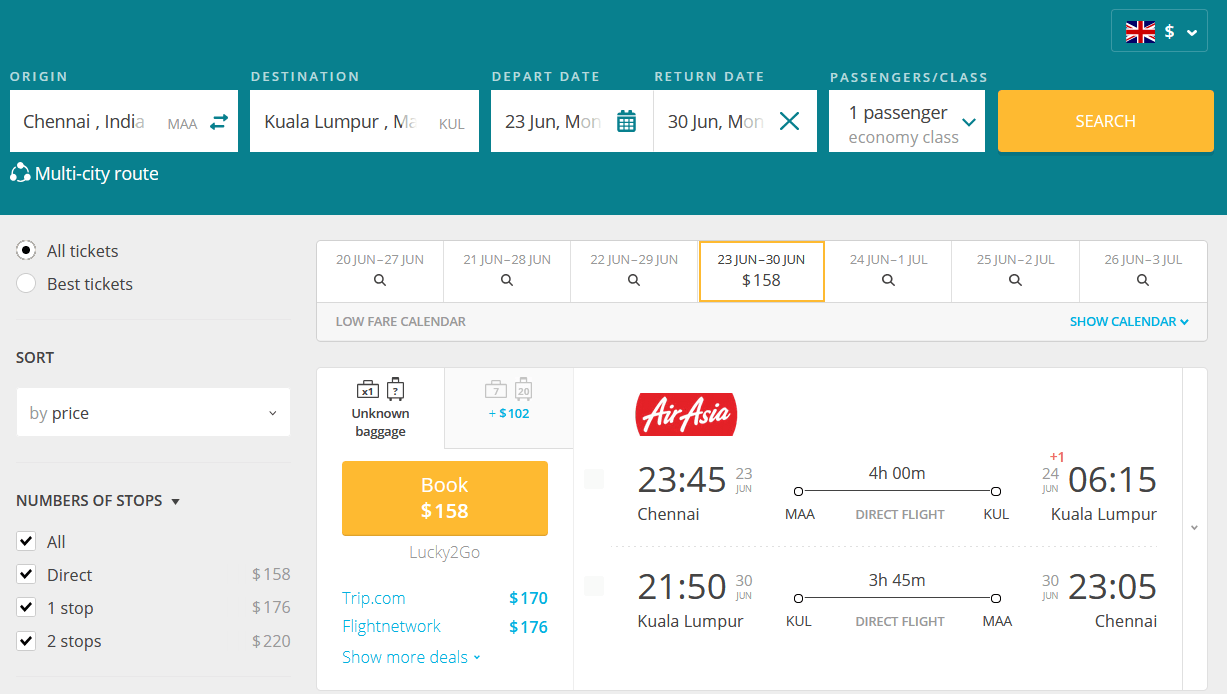The width and height of the screenshot is (1227, 694).
Task: Swap origin and destination arrows icon
Action: pos(219,122)
